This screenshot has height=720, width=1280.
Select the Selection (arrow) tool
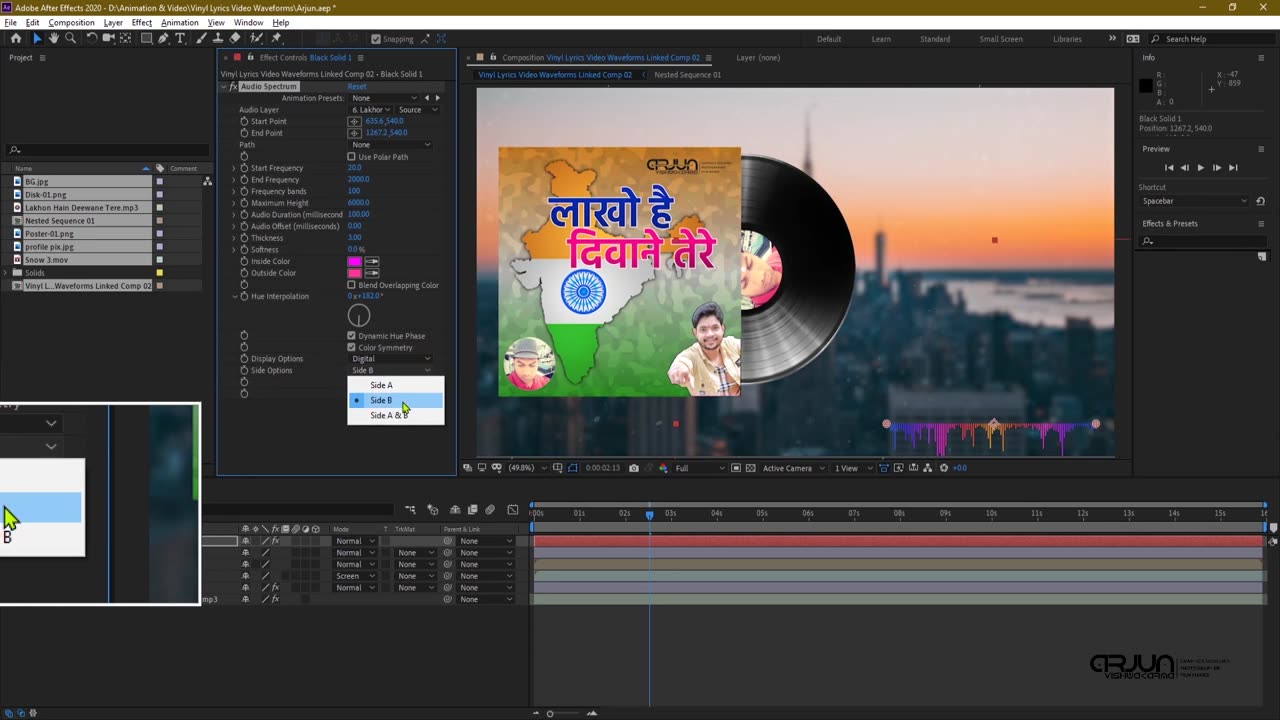(x=37, y=38)
